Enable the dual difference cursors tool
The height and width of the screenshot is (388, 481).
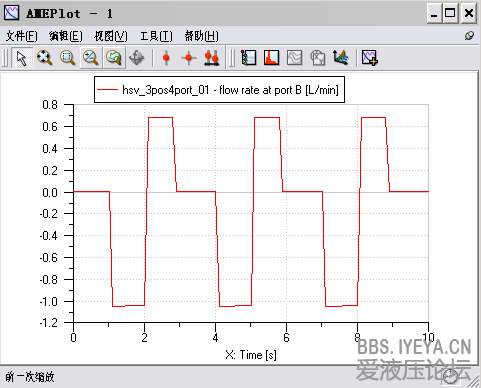click(x=212, y=58)
